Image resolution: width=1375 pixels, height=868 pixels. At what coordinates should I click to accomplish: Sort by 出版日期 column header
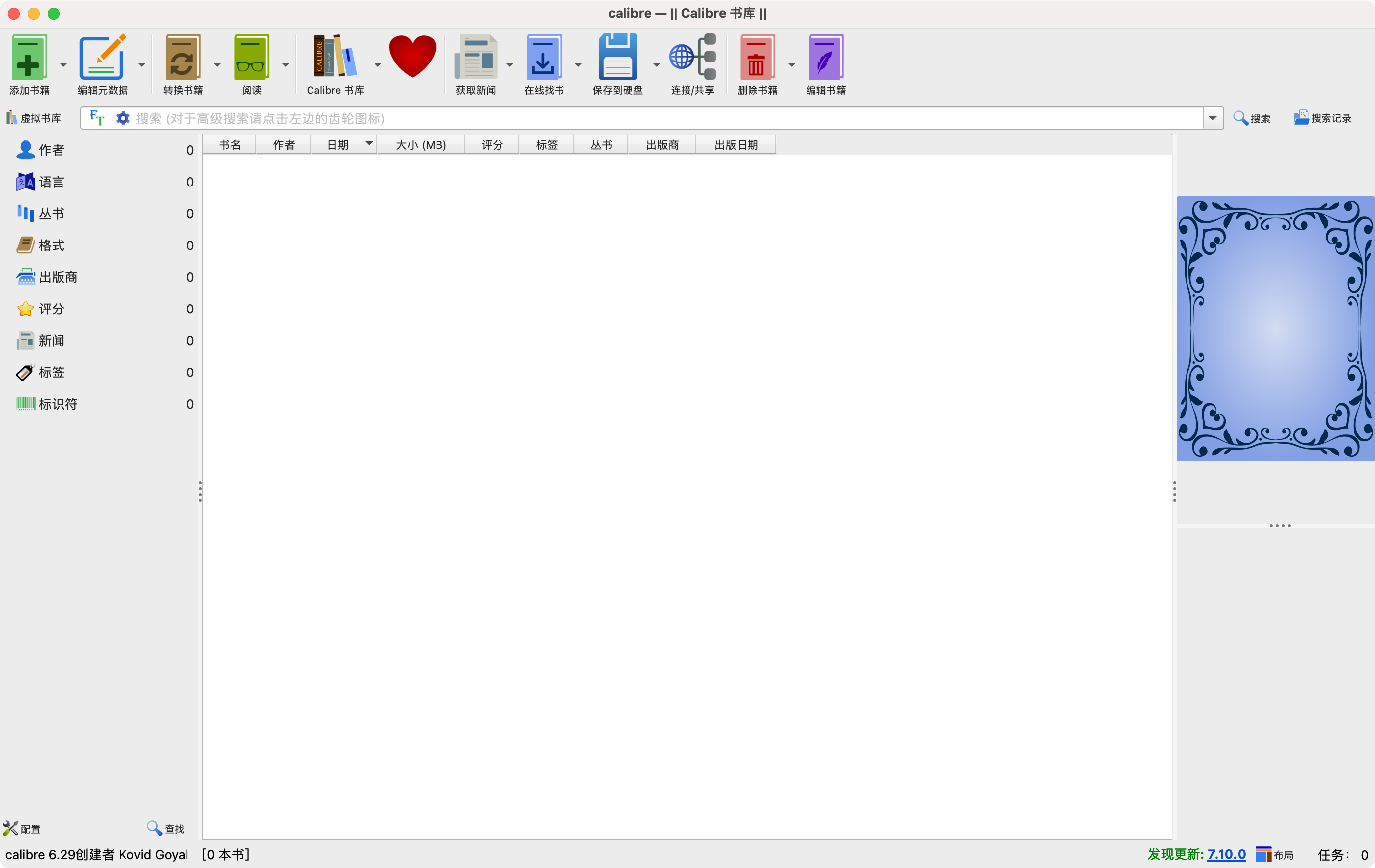[736, 145]
